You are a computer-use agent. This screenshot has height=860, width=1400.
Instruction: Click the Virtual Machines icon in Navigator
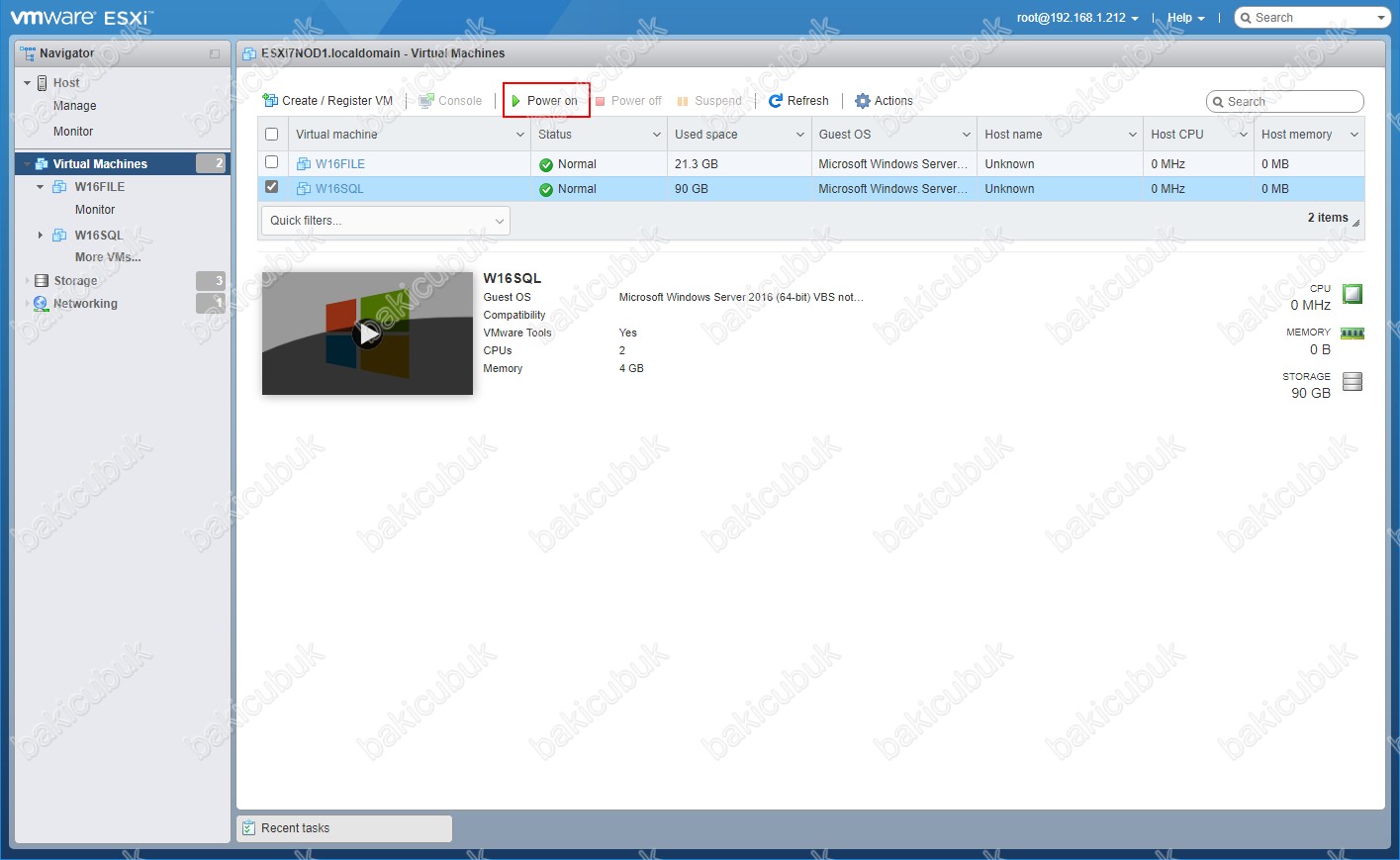(x=43, y=164)
